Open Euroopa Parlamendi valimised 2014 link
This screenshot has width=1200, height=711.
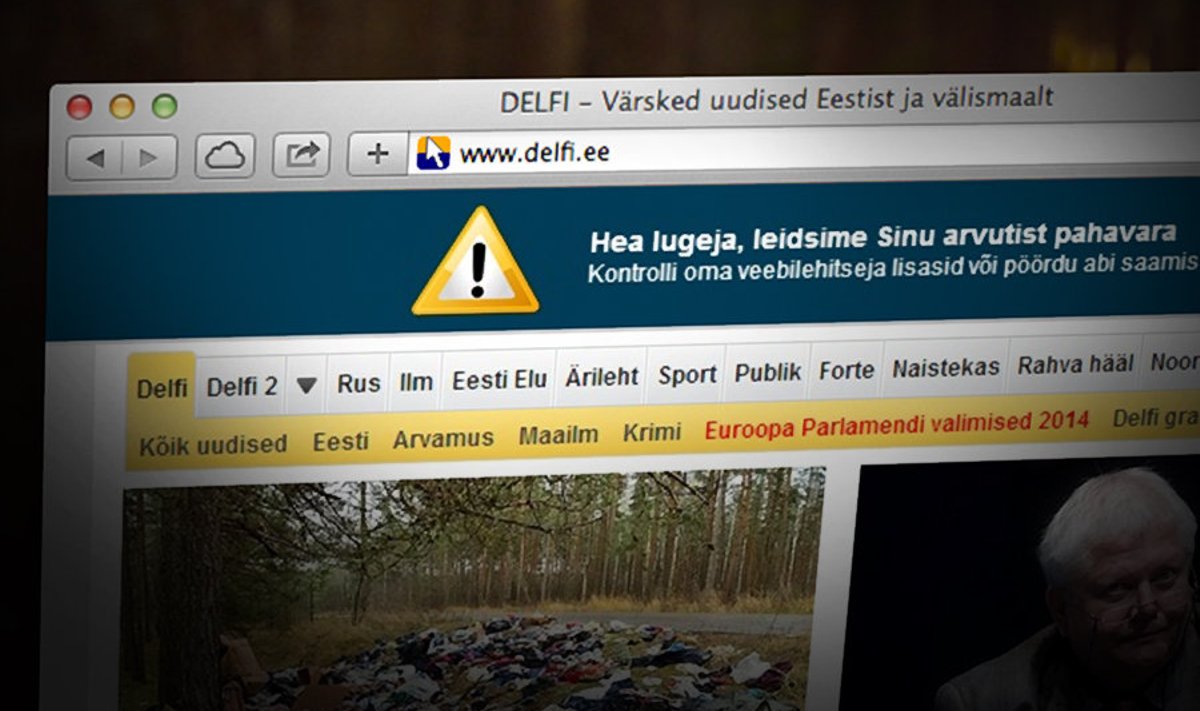[x=897, y=426]
